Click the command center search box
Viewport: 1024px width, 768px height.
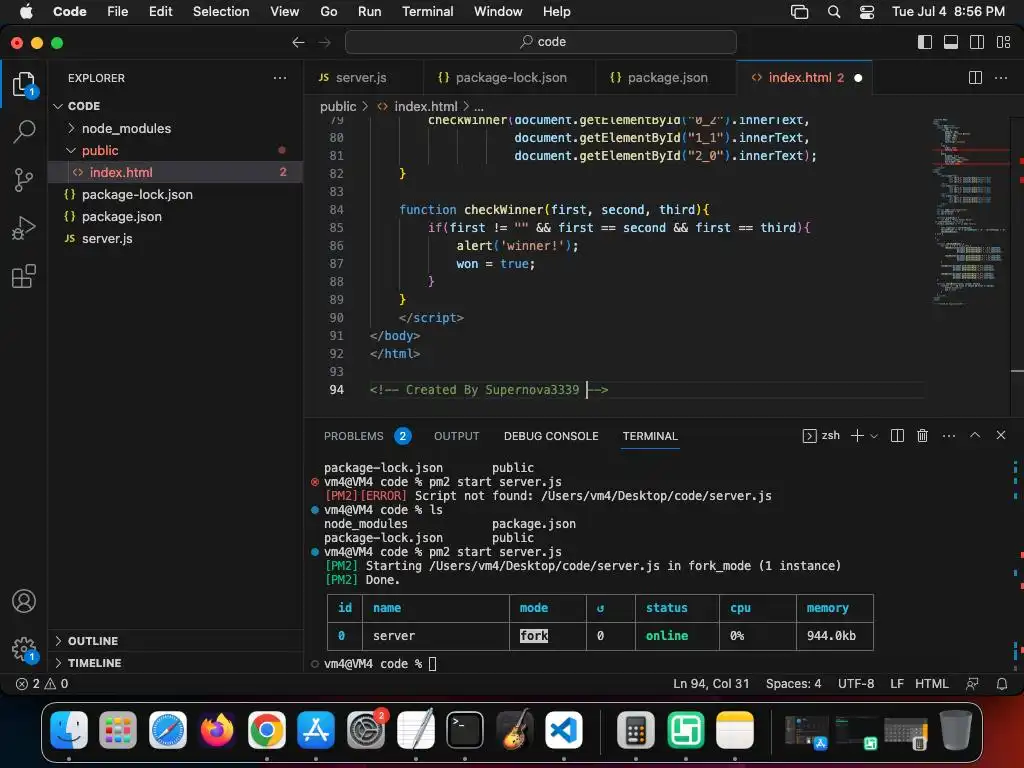pyautogui.click(x=541, y=42)
